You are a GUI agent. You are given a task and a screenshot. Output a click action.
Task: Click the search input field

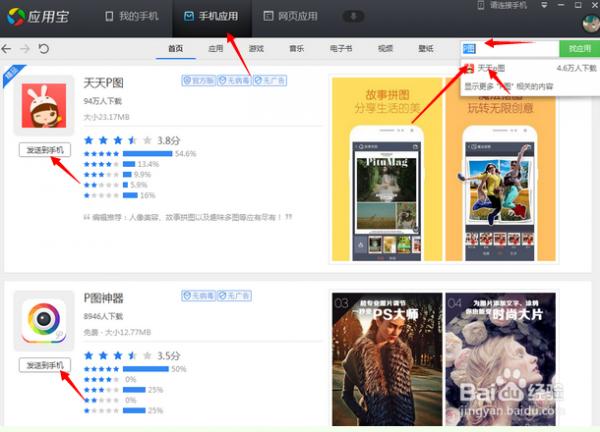pos(510,49)
